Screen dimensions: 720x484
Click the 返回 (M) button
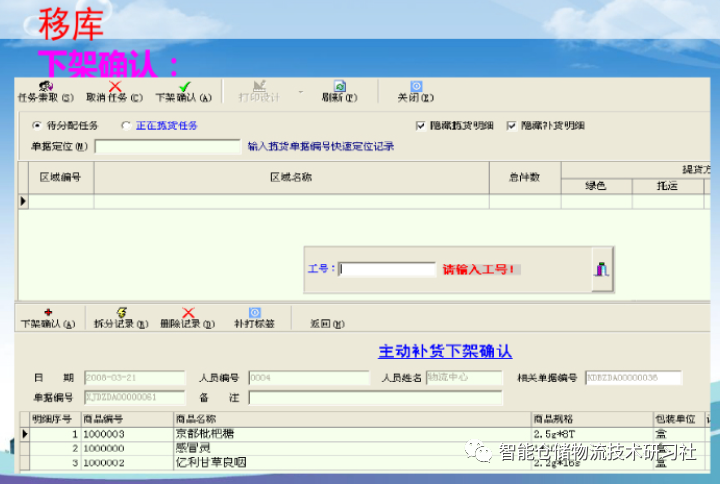click(x=327, y=324)
